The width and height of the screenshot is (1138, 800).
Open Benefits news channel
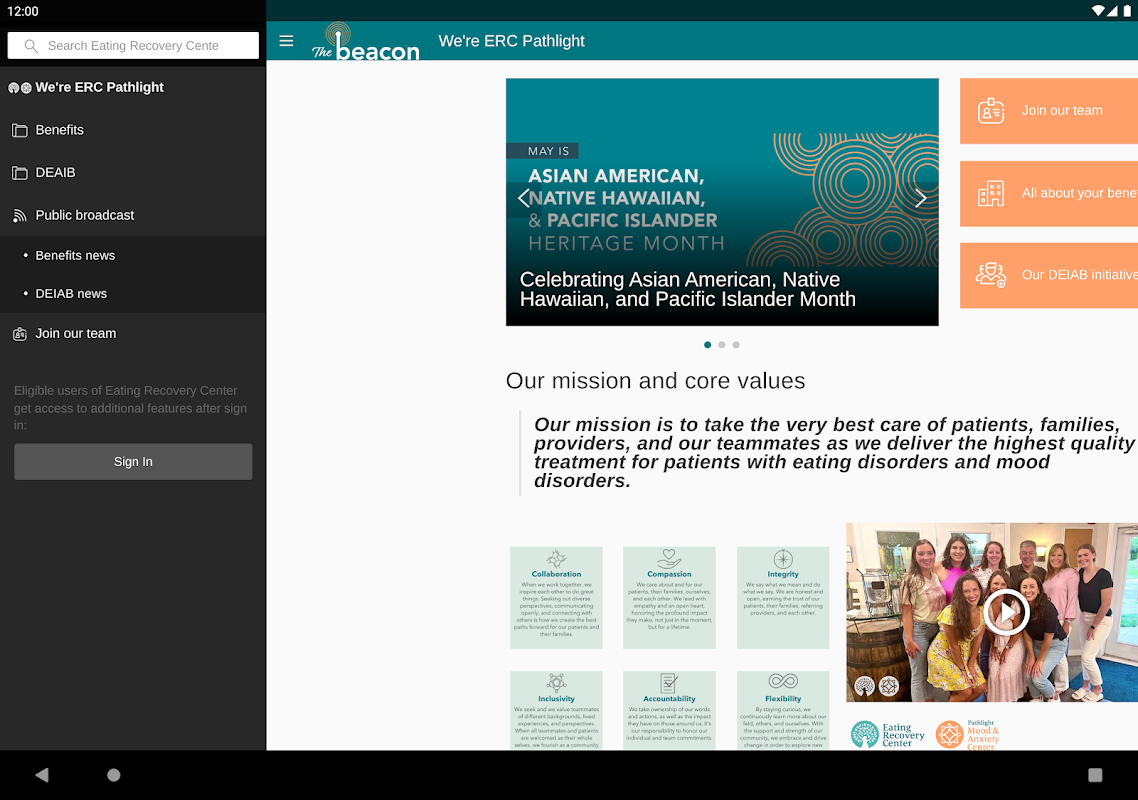(133, 256)
